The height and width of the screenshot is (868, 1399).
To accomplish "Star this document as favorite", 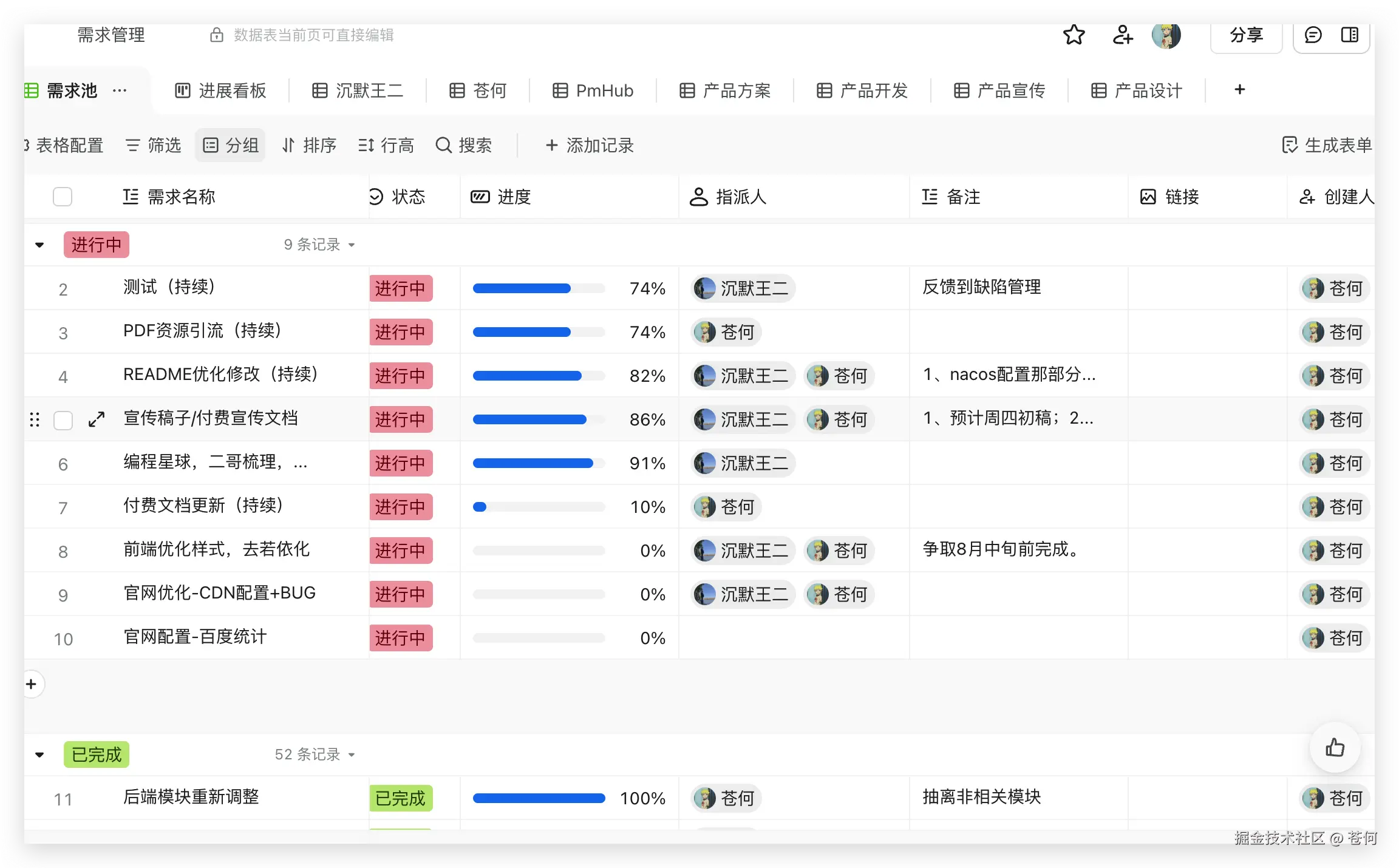I will [x=1074, y=35].
